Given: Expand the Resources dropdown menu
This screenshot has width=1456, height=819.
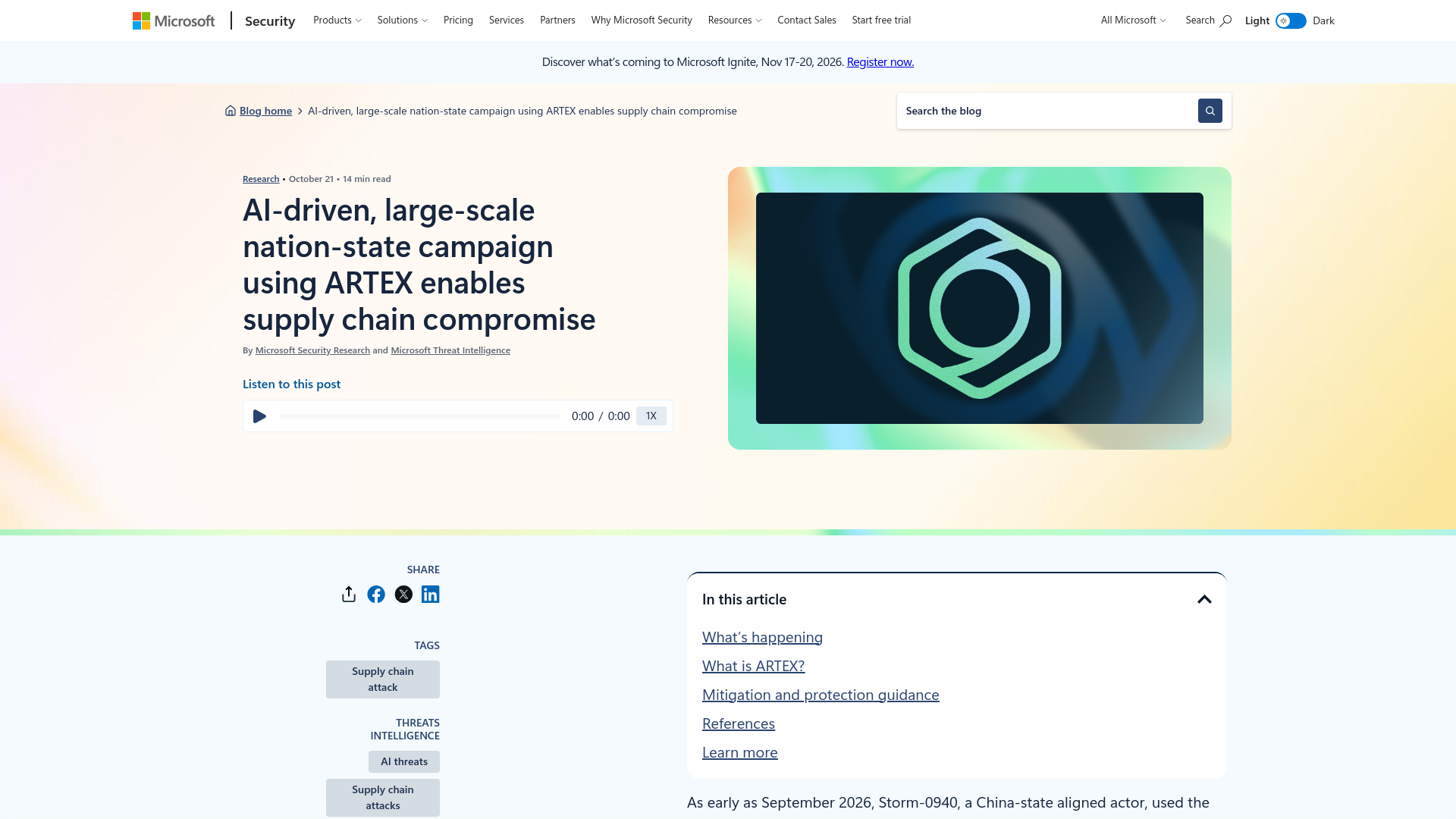Looking at the screenshot, I should pos(735,20).
